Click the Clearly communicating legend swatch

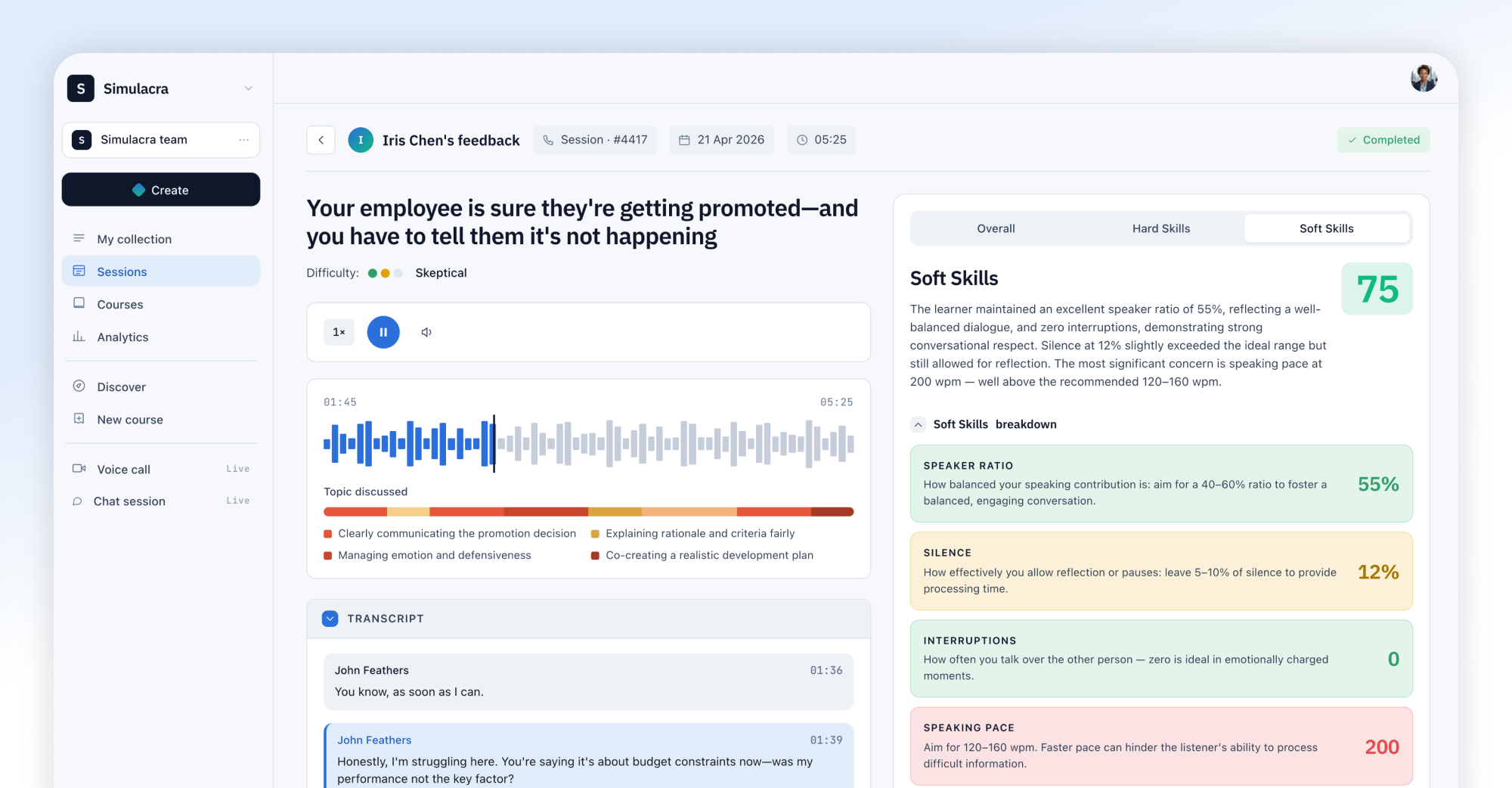coord(328,534)
